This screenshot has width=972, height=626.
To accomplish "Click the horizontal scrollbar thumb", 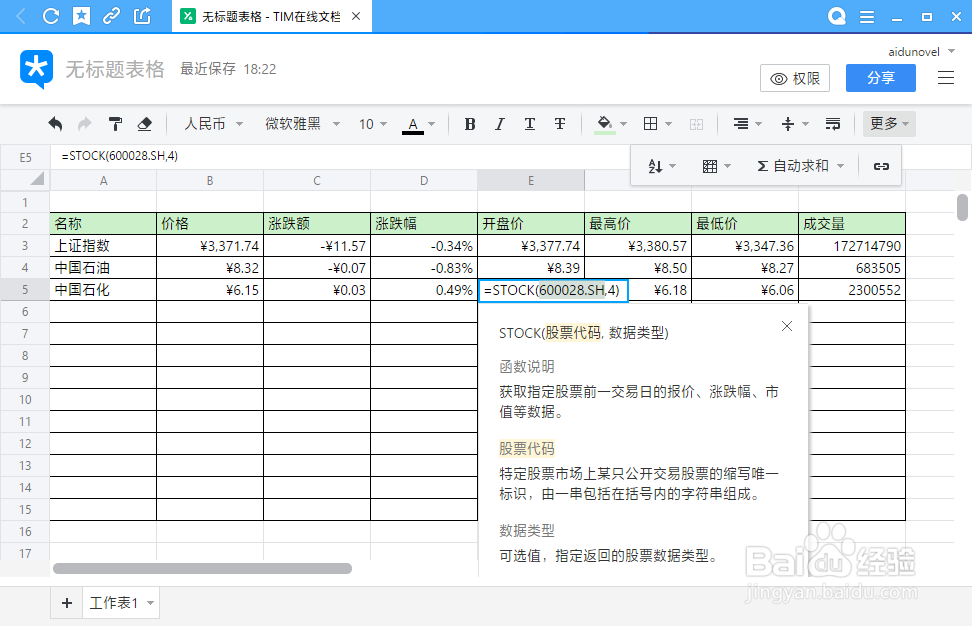I will 202,568.
